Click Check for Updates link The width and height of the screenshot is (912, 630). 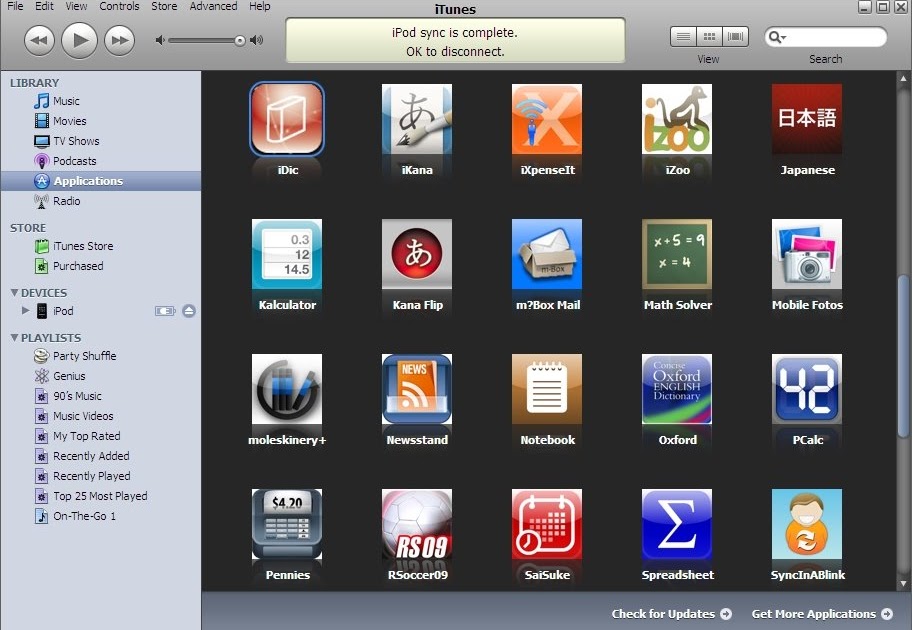pos(671,614)
